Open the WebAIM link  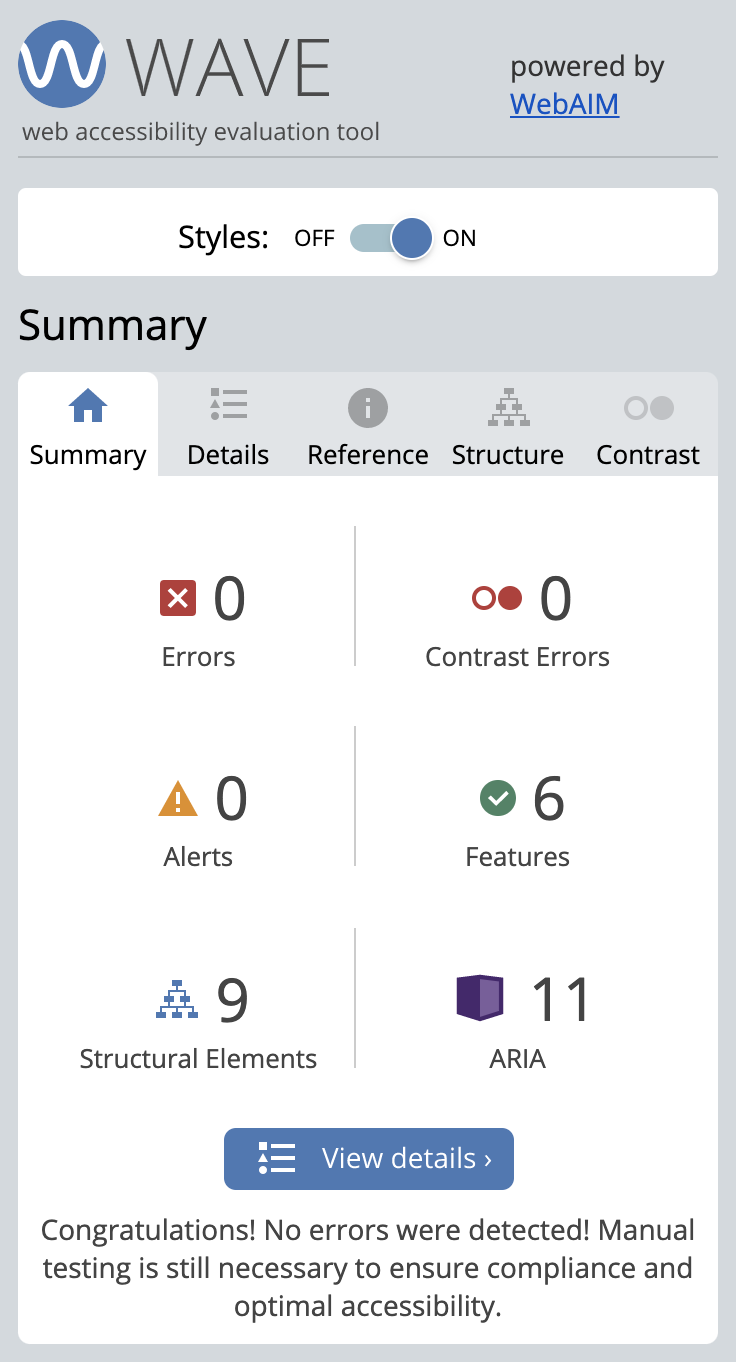(563, 104)
